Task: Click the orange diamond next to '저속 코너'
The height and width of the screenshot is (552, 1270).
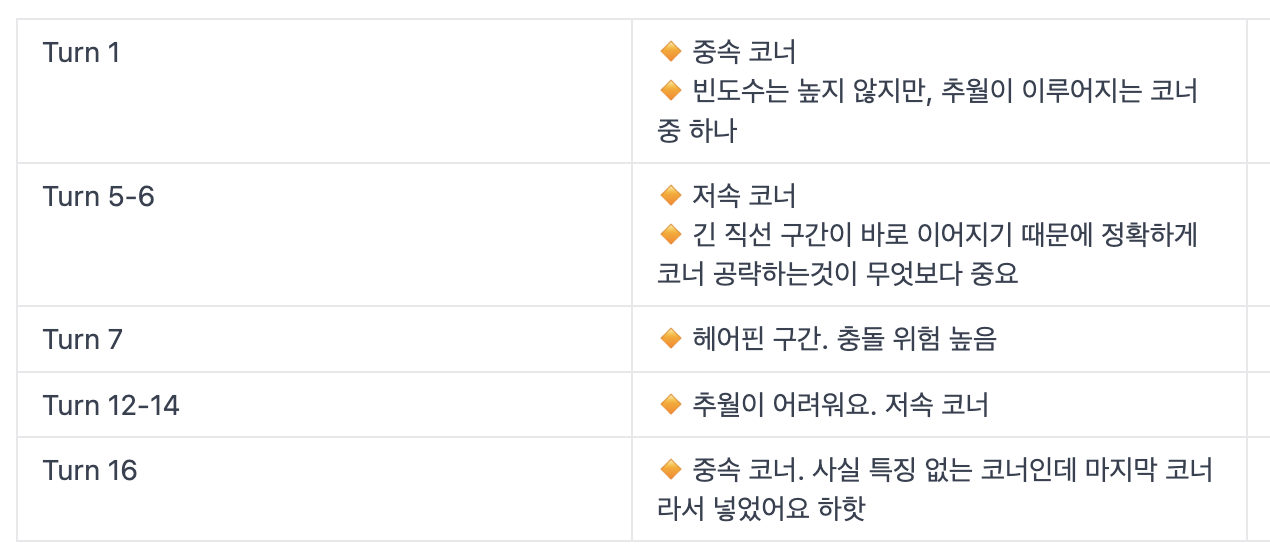Action: click(x=670, y=195)
